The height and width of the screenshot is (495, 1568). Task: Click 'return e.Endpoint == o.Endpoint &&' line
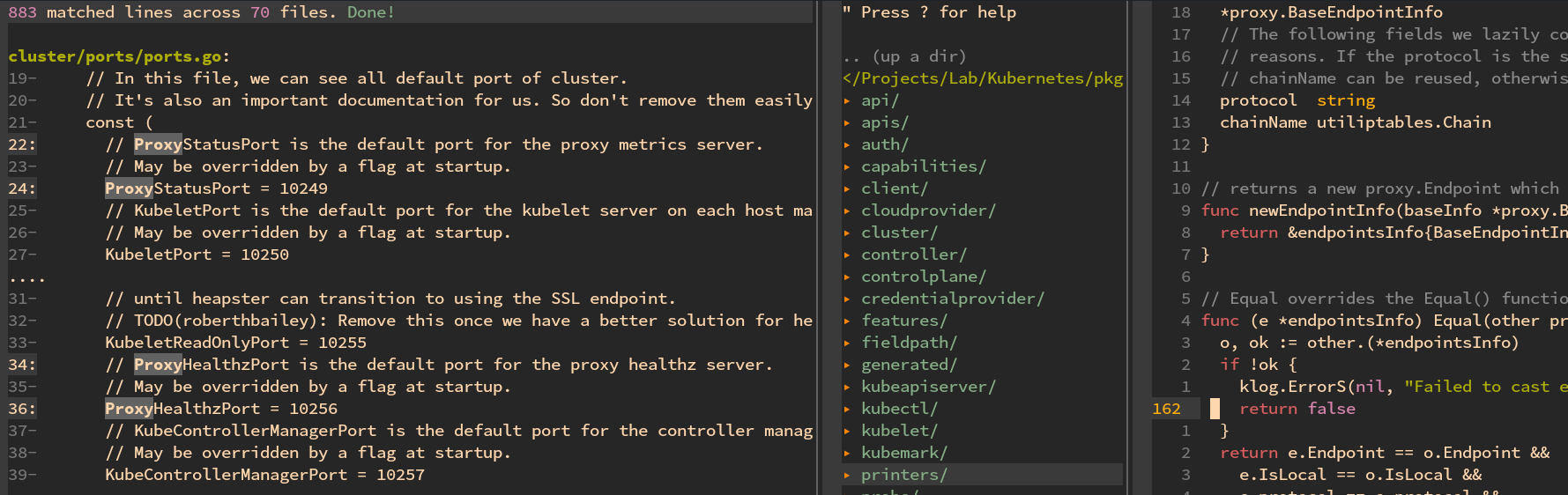[x=1385, y=453]
